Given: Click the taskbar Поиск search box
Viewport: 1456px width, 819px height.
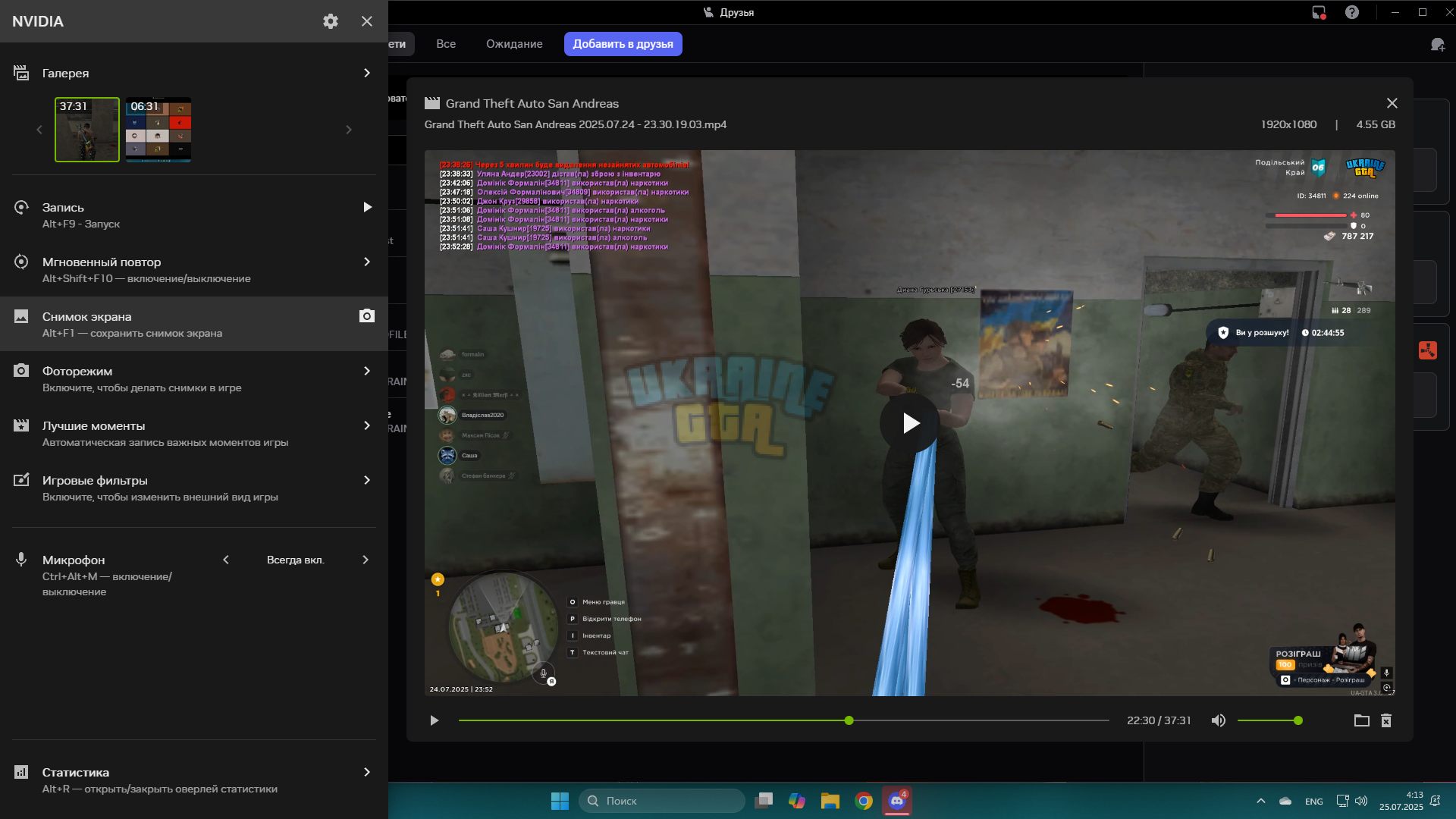Looking at the screenshot, I should coord(662,801).
